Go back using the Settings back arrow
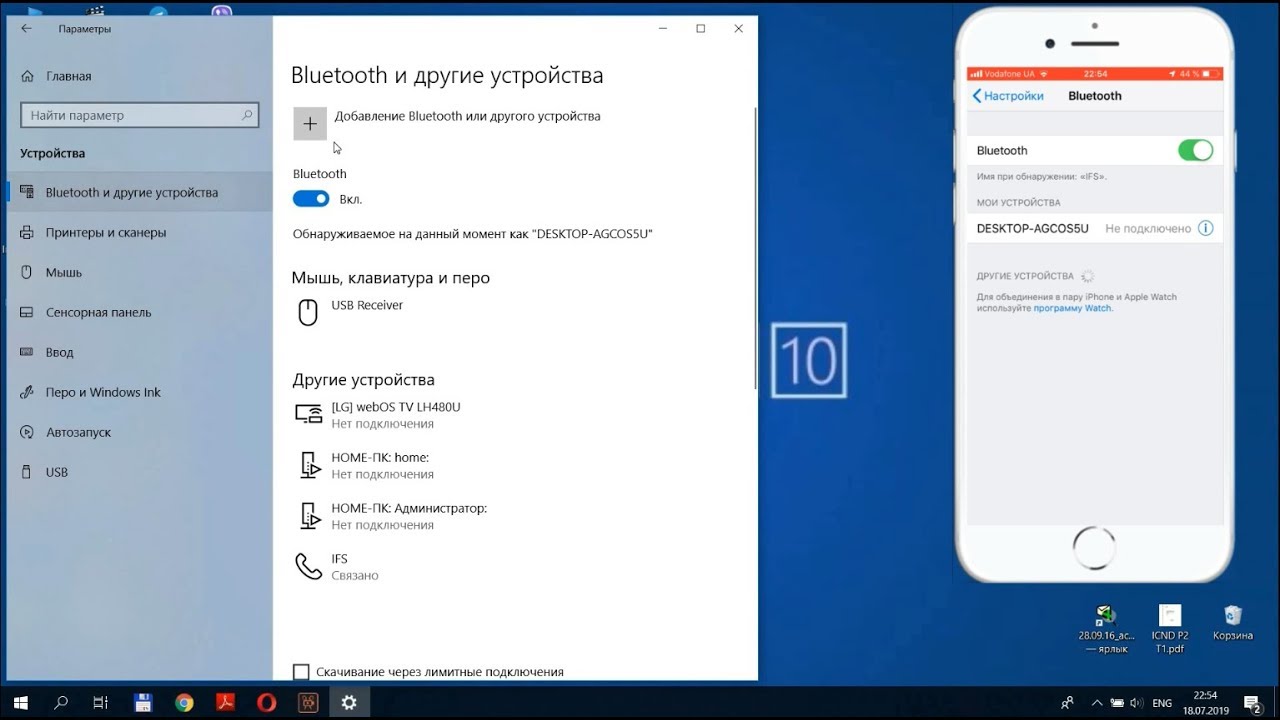1280x720 pixels. 26,29
